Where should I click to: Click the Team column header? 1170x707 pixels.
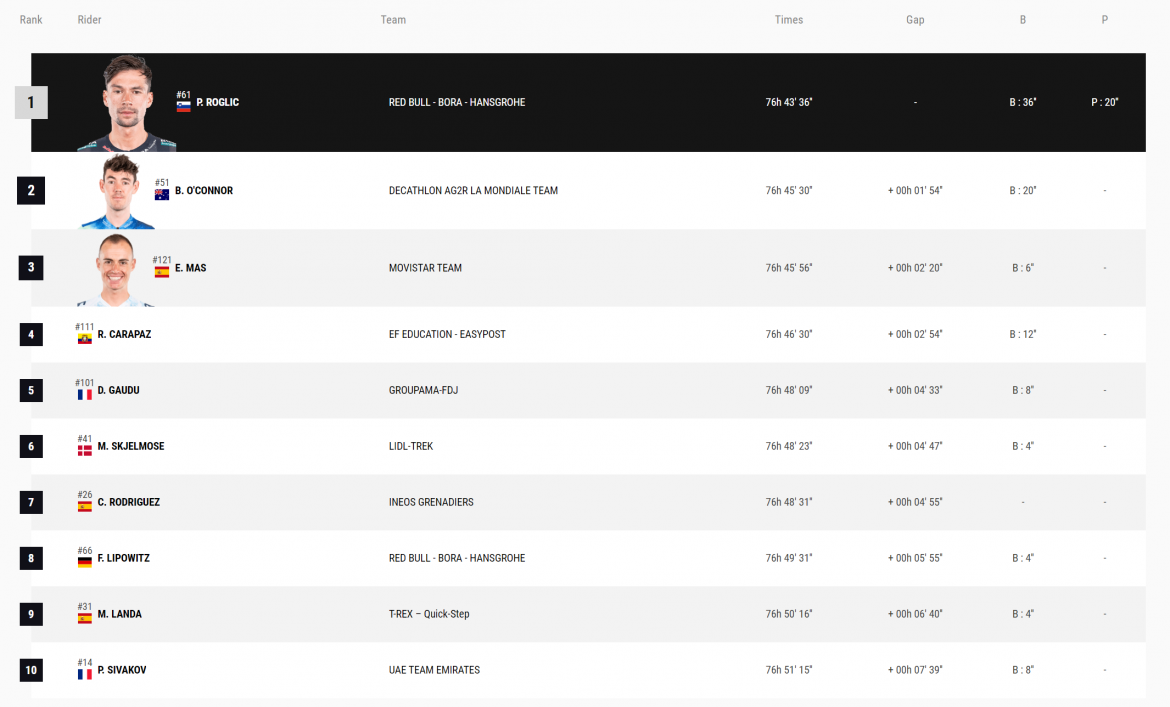point(393,19)
